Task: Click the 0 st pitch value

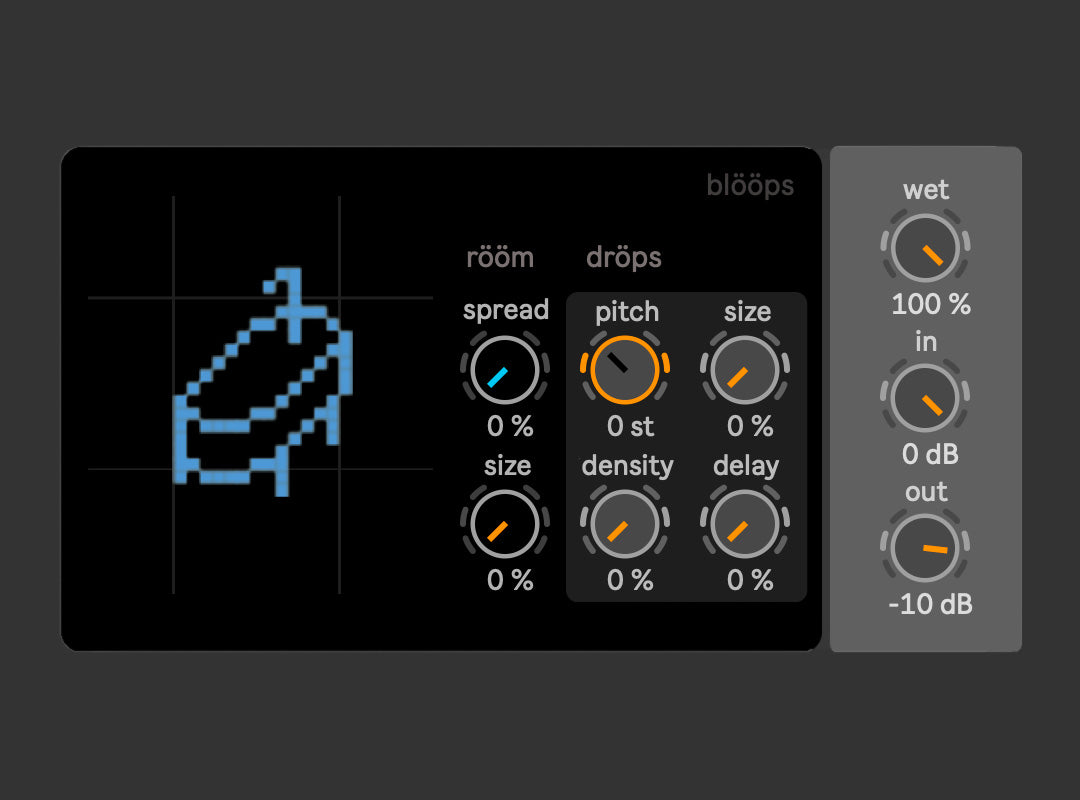Action: [x=630, y=427]
